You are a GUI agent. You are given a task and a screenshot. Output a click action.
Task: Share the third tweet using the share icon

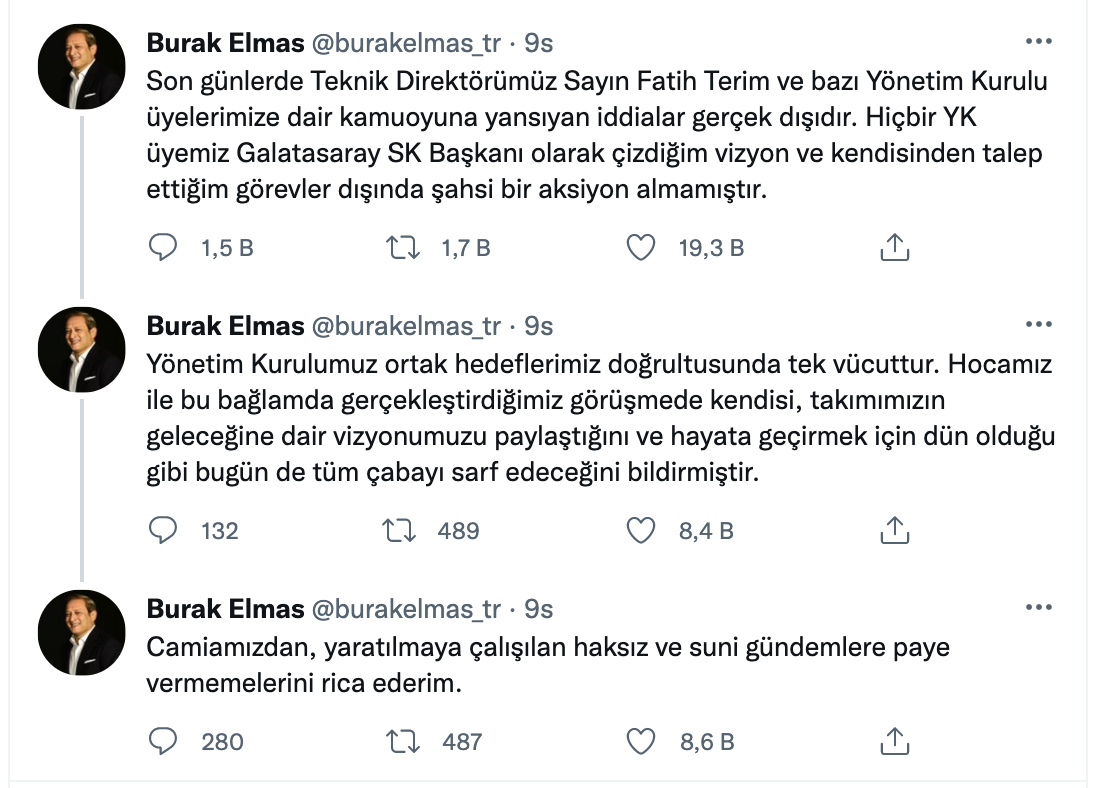(897, 741)
